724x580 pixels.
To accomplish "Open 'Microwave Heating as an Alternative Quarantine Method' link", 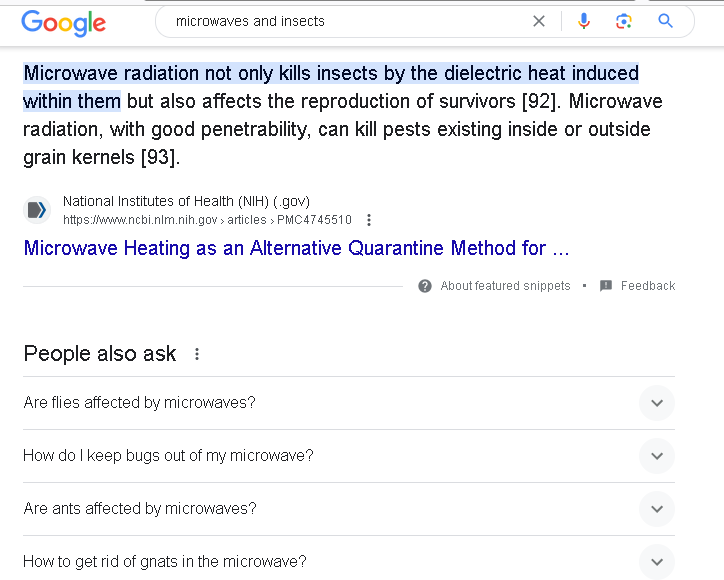I will pos(296,248).
